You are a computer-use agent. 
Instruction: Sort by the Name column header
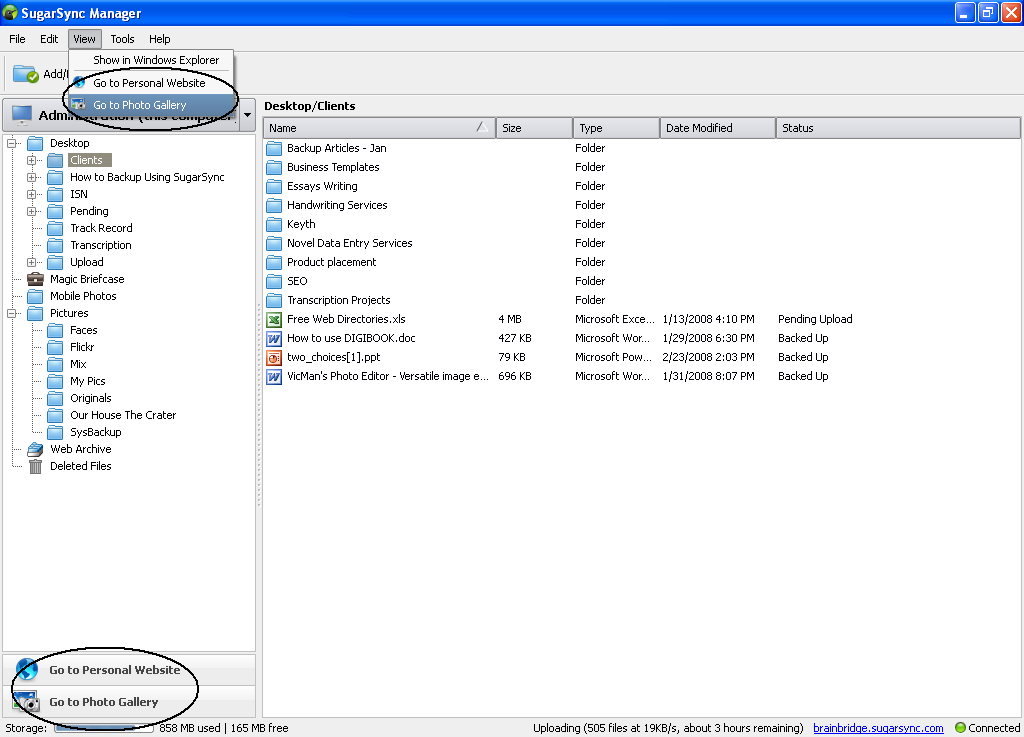(x=379, y=128)
